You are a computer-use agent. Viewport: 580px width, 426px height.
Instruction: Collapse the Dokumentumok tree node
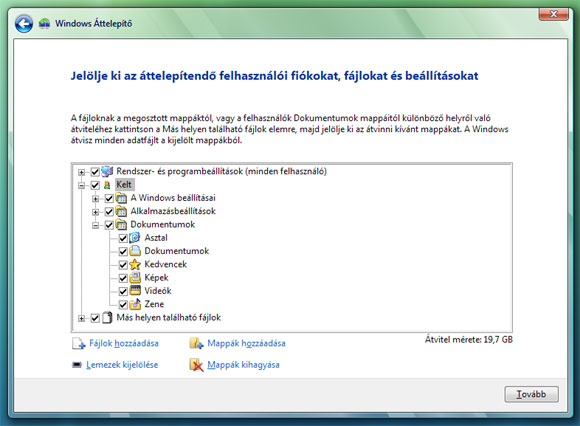pyautogui.click(x=95, y=225)
